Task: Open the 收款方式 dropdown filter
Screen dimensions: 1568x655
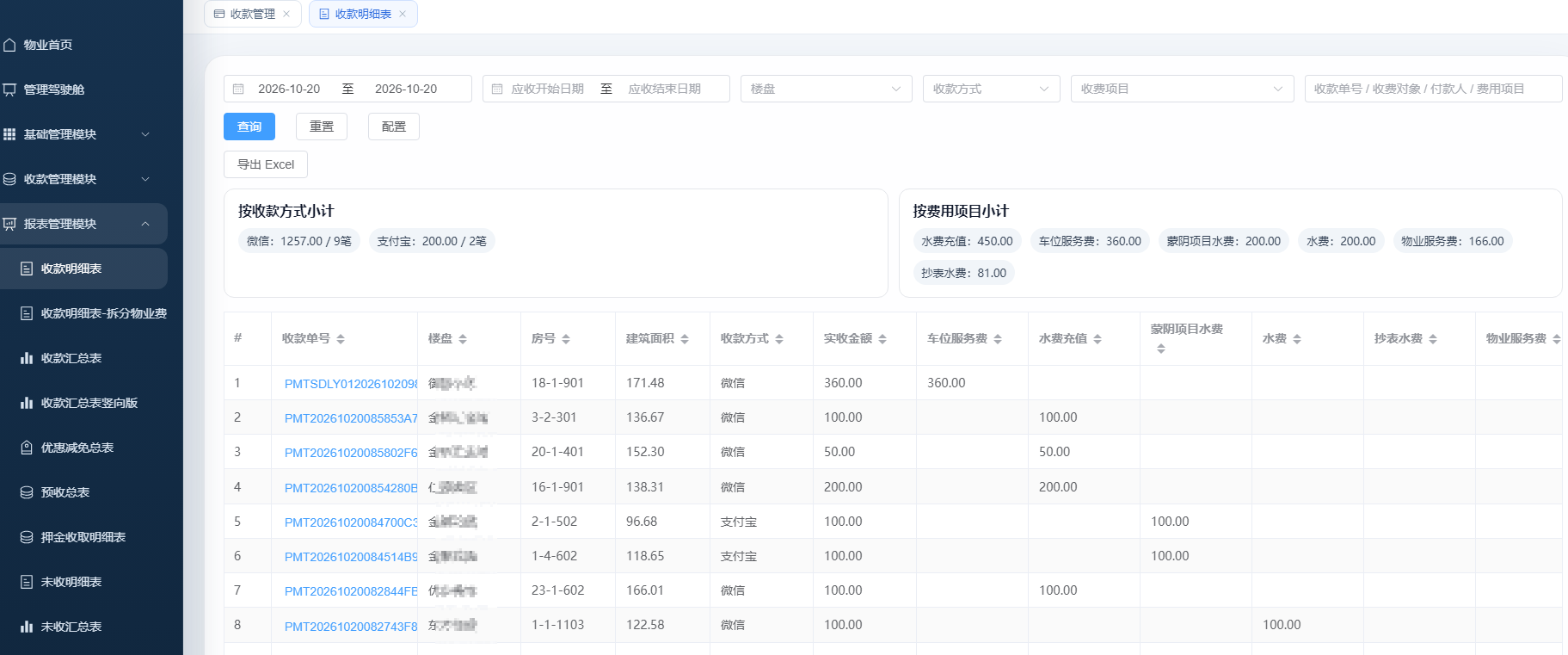Action: [991, 89]
